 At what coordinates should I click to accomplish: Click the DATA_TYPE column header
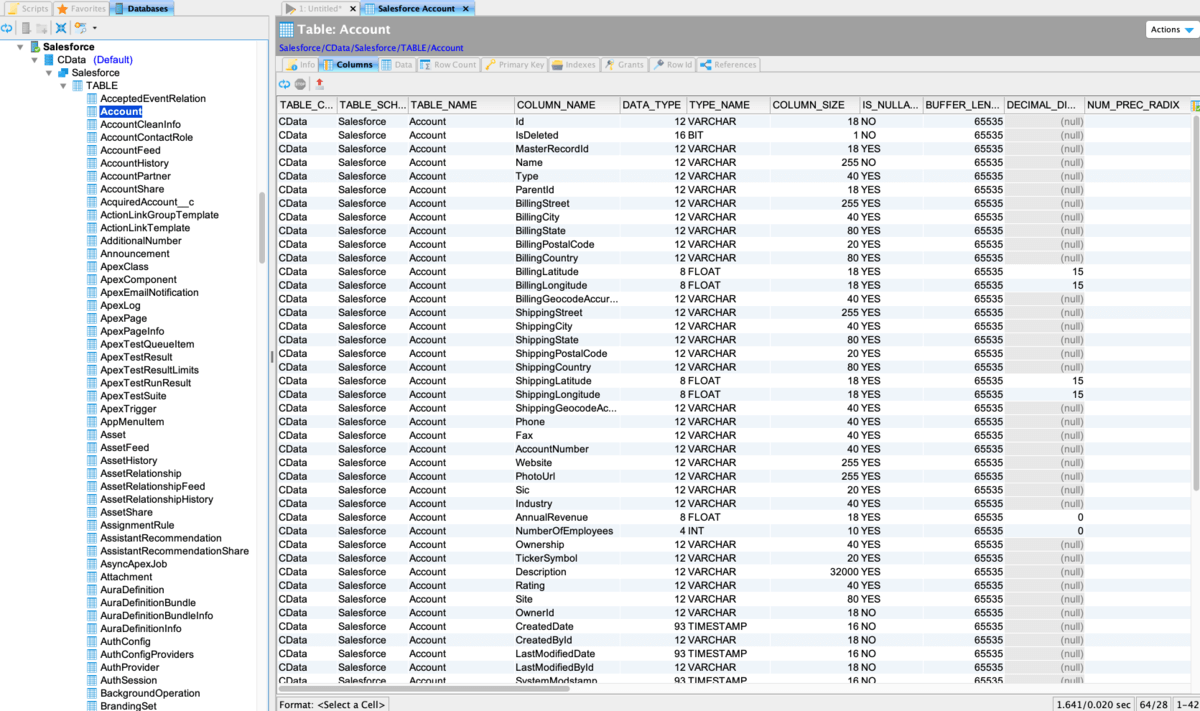point(652,105)
